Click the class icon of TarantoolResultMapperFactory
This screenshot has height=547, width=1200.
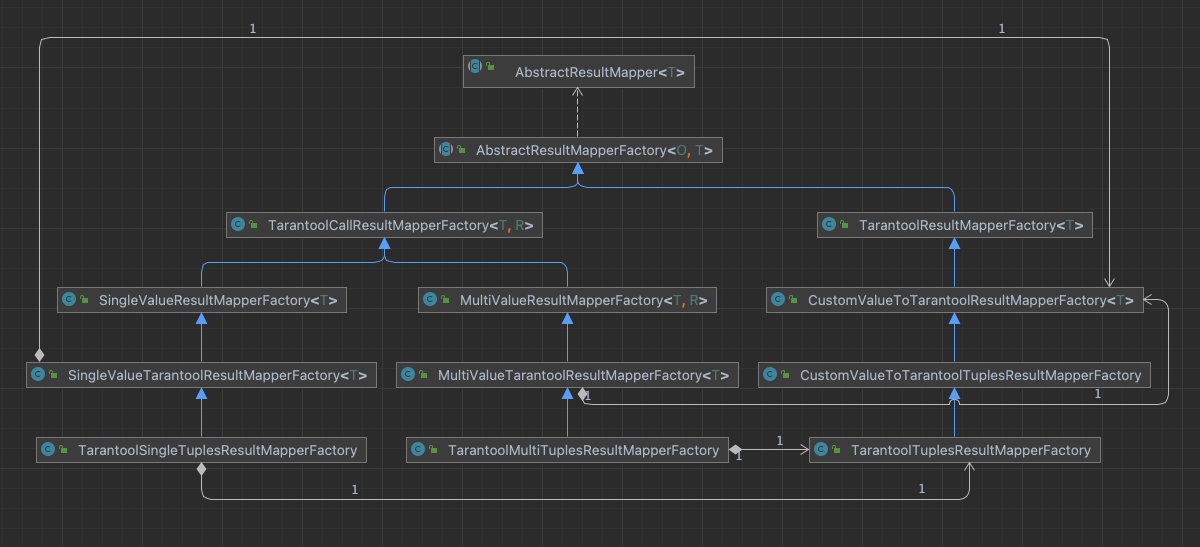click(829, 225)
